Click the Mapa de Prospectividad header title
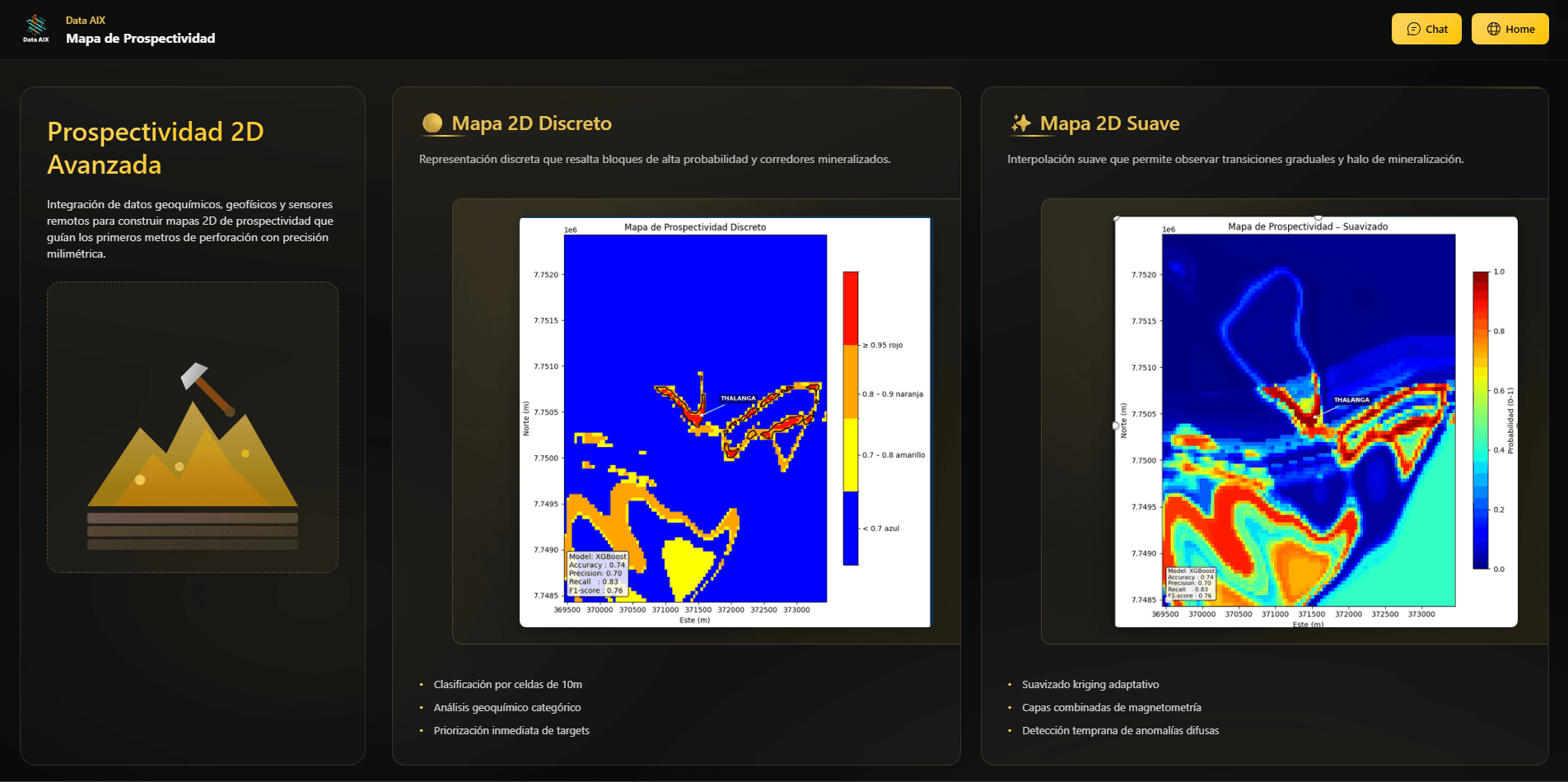 click(x=141, y=38)
